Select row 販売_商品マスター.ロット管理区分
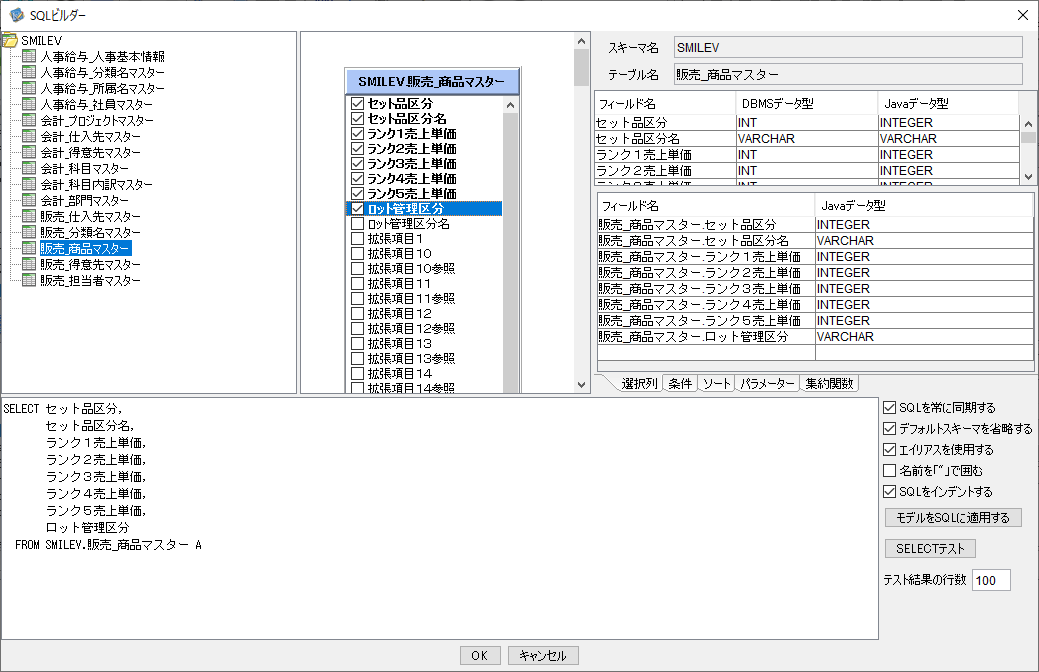The width and height of the screenshot is (1039, 672). click(x=815, y=337)
